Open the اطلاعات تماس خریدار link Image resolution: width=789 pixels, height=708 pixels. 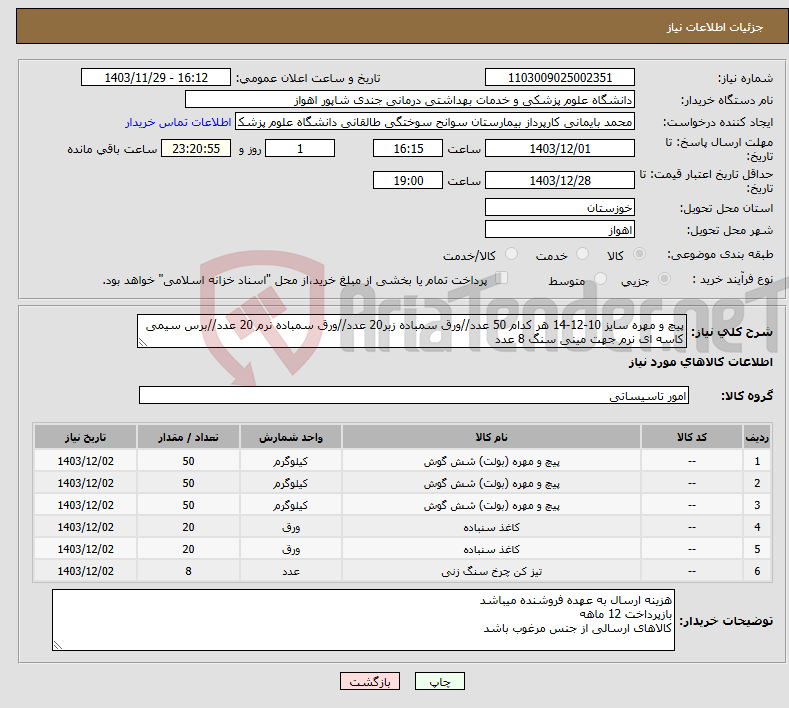[x=178, y=122]
